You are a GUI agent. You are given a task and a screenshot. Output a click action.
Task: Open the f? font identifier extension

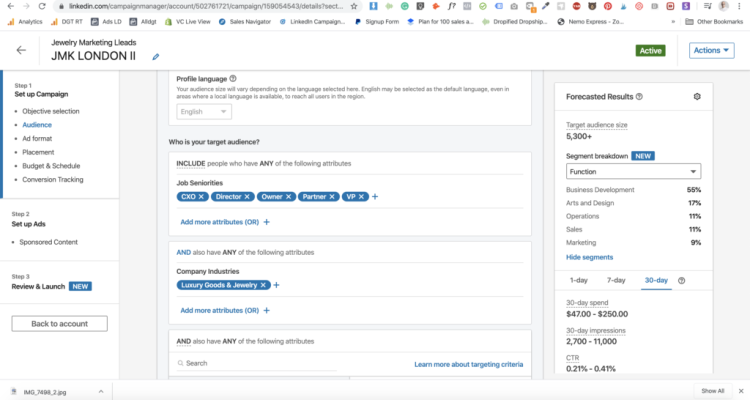click(452, 6)
